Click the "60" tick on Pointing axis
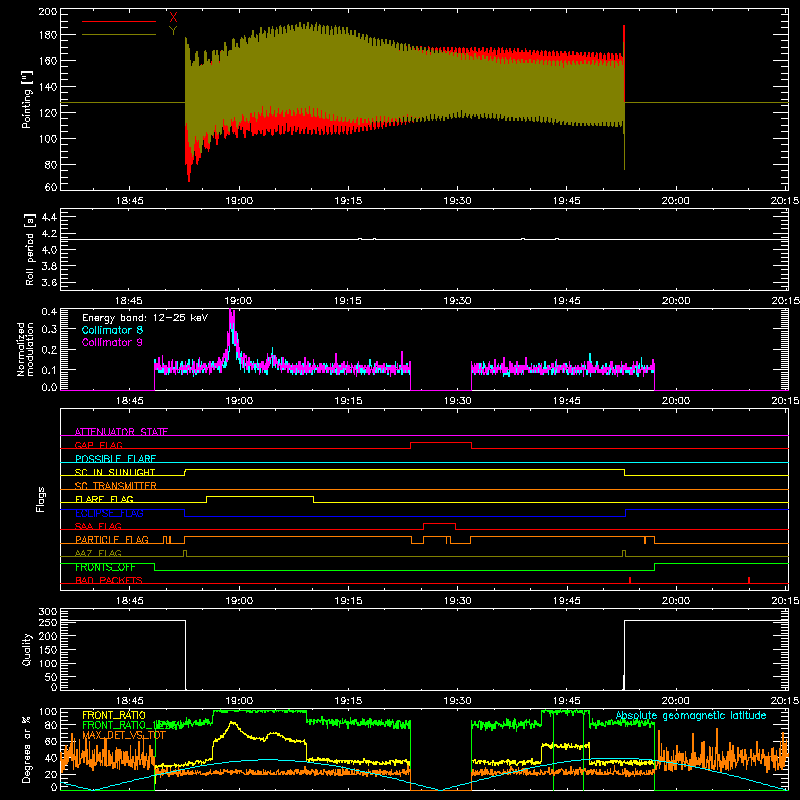Viewport: 800px width, 800px height. tap(51, 187)
